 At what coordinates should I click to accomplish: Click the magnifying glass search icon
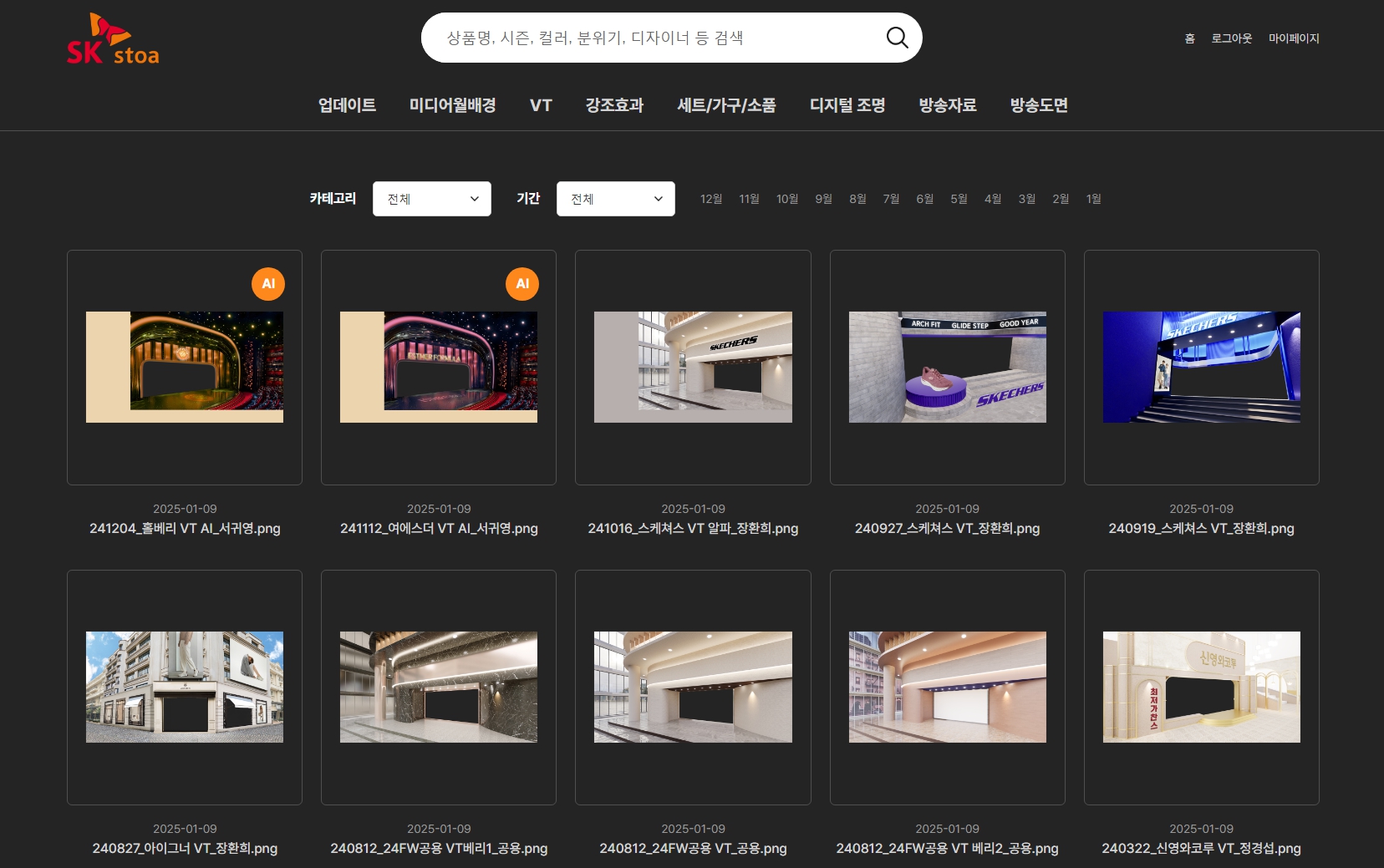(x=897, y=38)
